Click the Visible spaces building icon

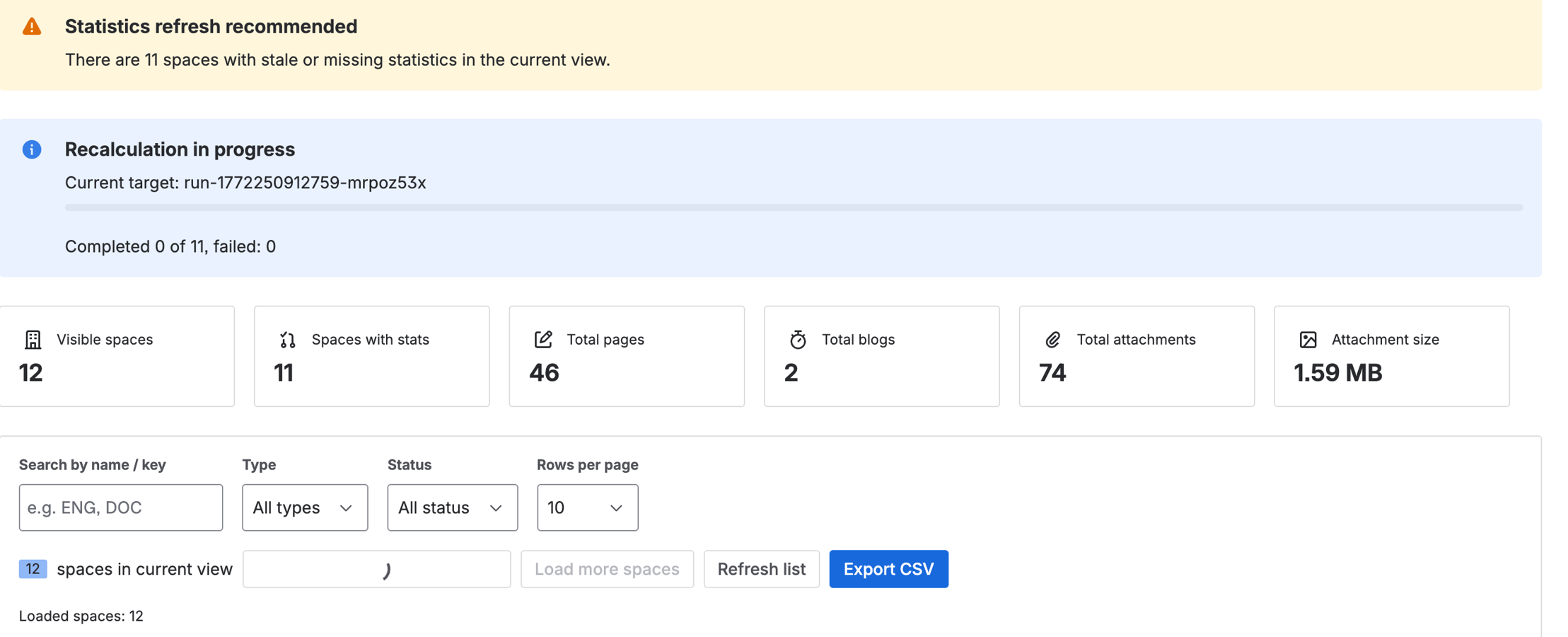click(x=33, y=339)
